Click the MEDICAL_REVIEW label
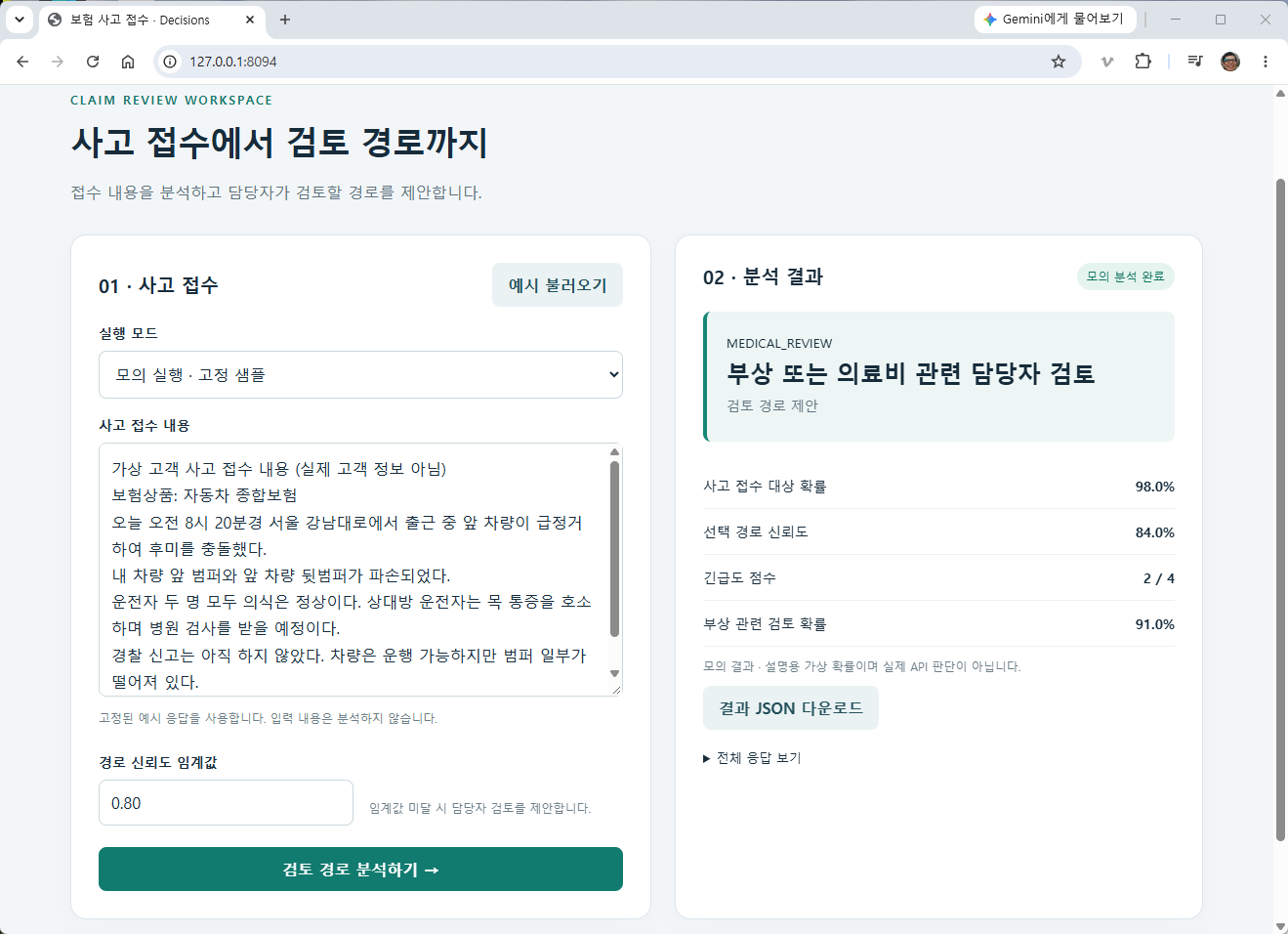1288x934 pixels. [x=779, y=344]
